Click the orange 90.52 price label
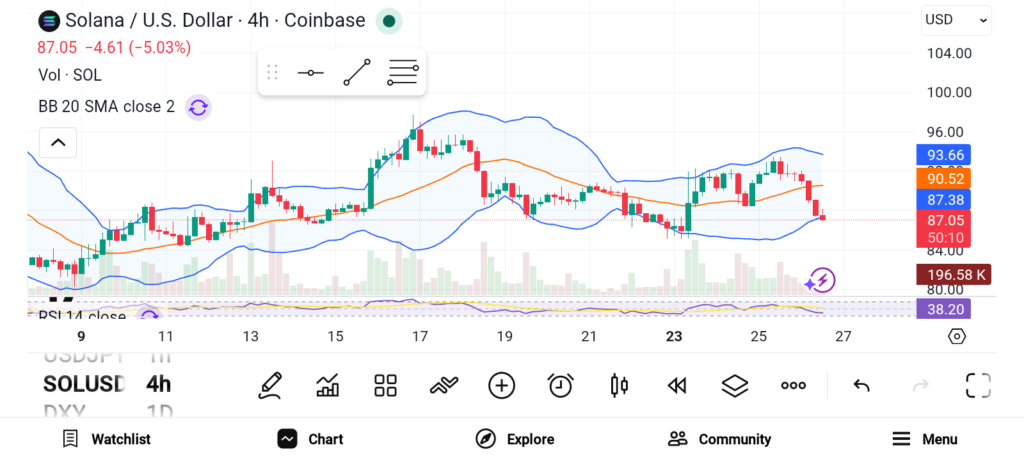The image size is (1024, 461). click(x=941, y=178)
